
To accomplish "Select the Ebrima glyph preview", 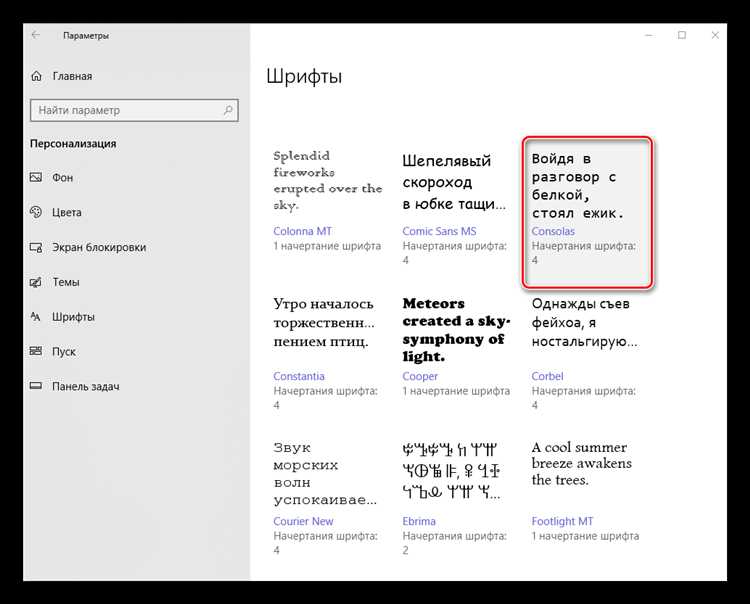I will point(451,471).
